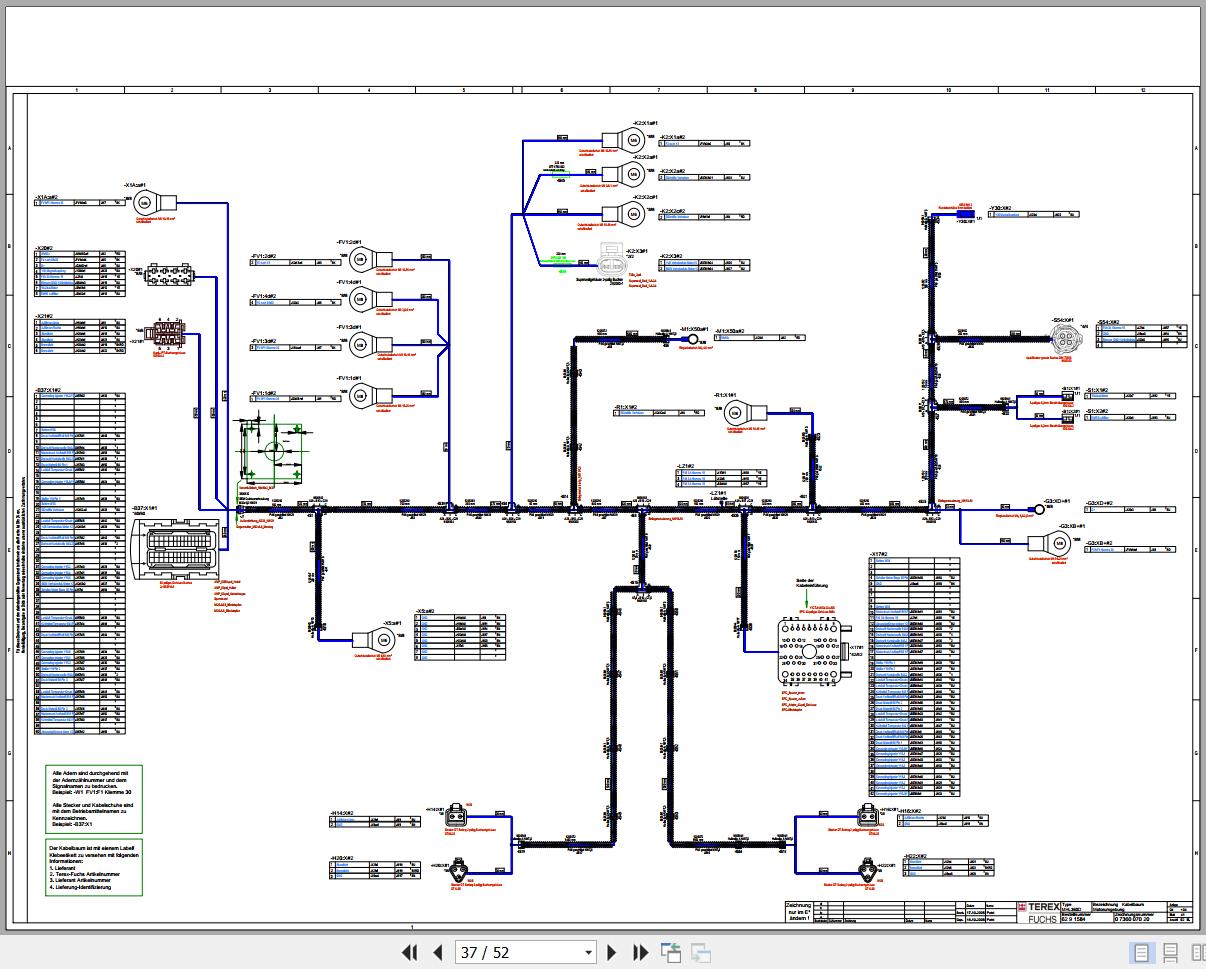Go to the previous page

(437, 952)
